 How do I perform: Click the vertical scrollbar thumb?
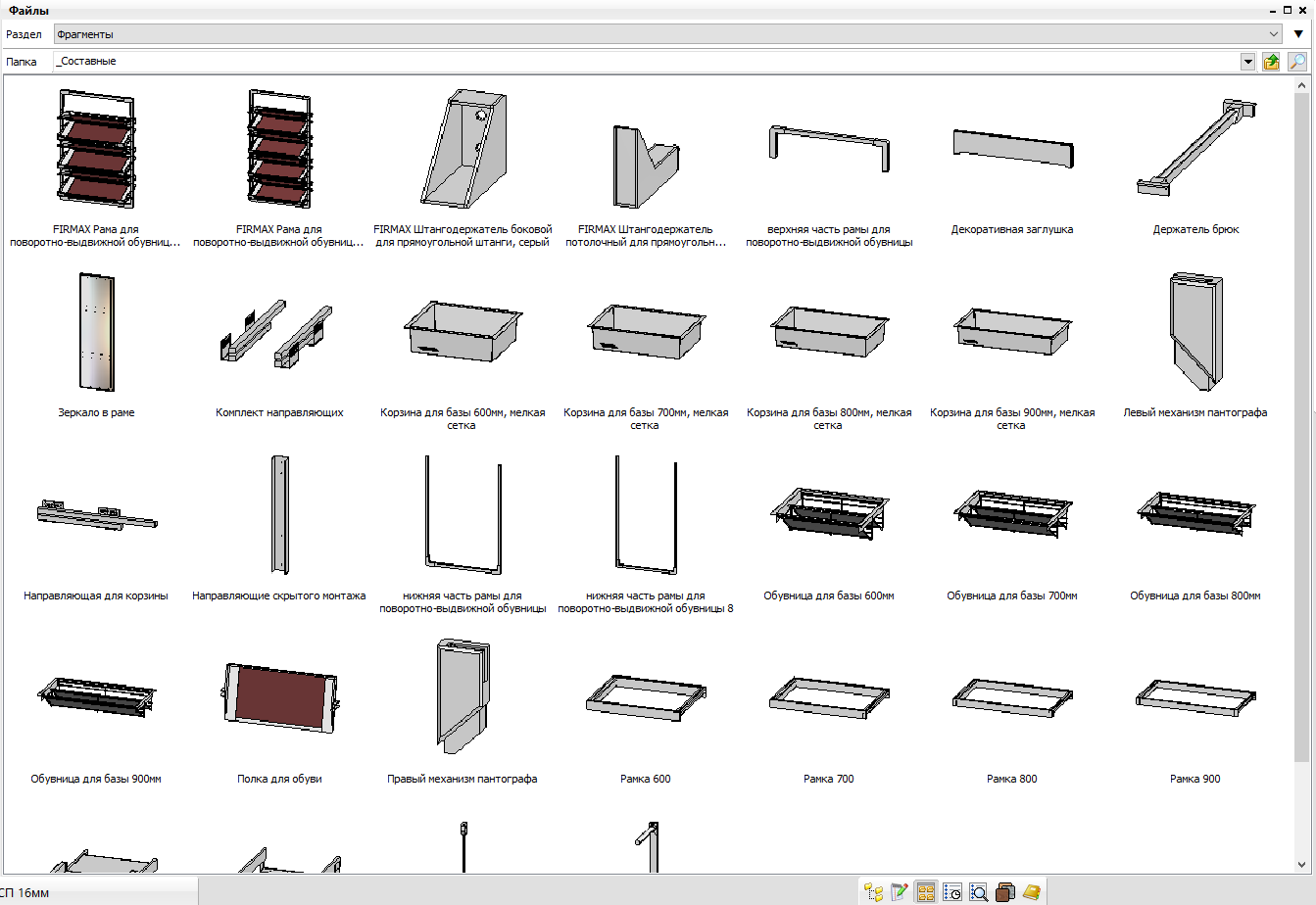tap(1302, 426)
